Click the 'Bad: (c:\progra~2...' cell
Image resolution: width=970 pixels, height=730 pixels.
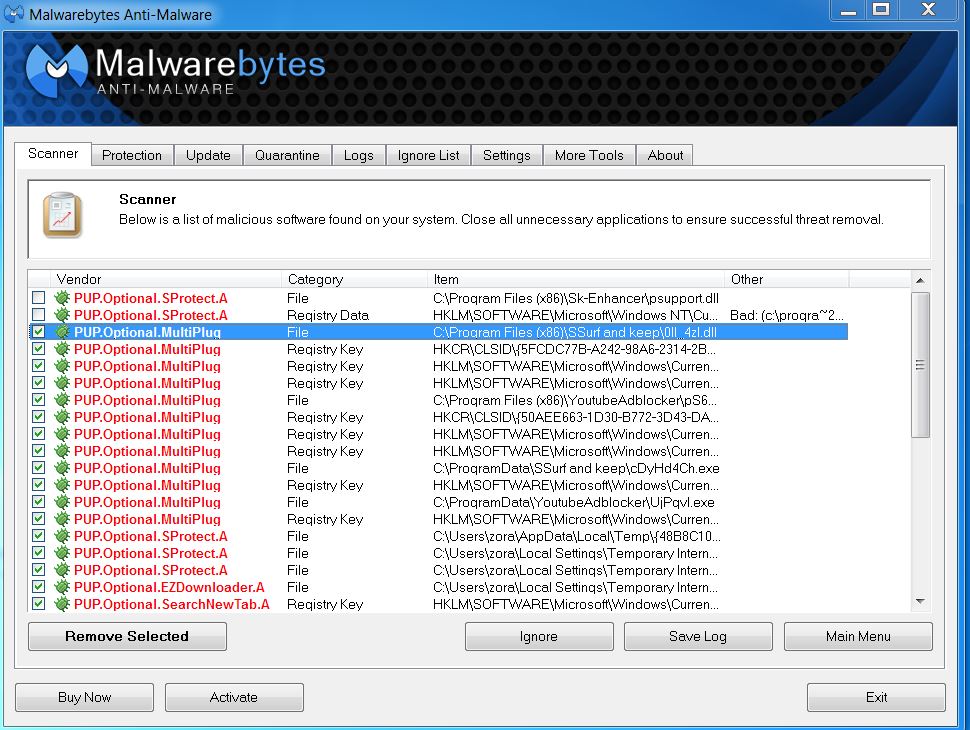(786, 315)
